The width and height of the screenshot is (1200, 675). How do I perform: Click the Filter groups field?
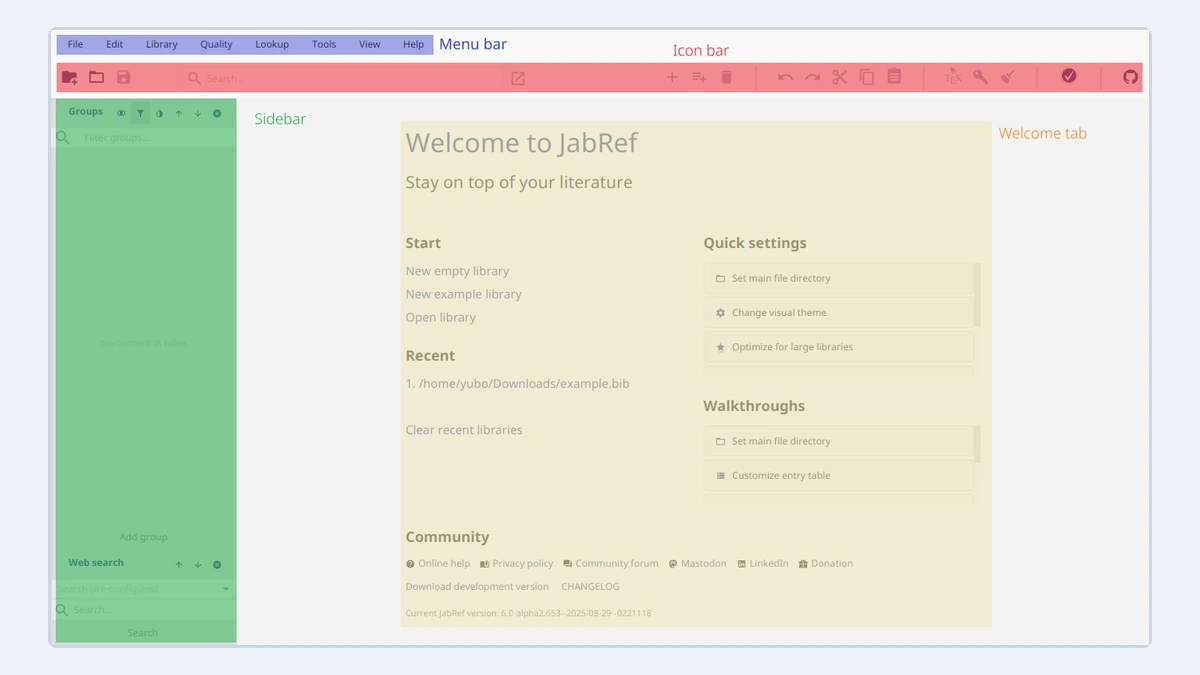pyautogui.click(x=144, y=138)
